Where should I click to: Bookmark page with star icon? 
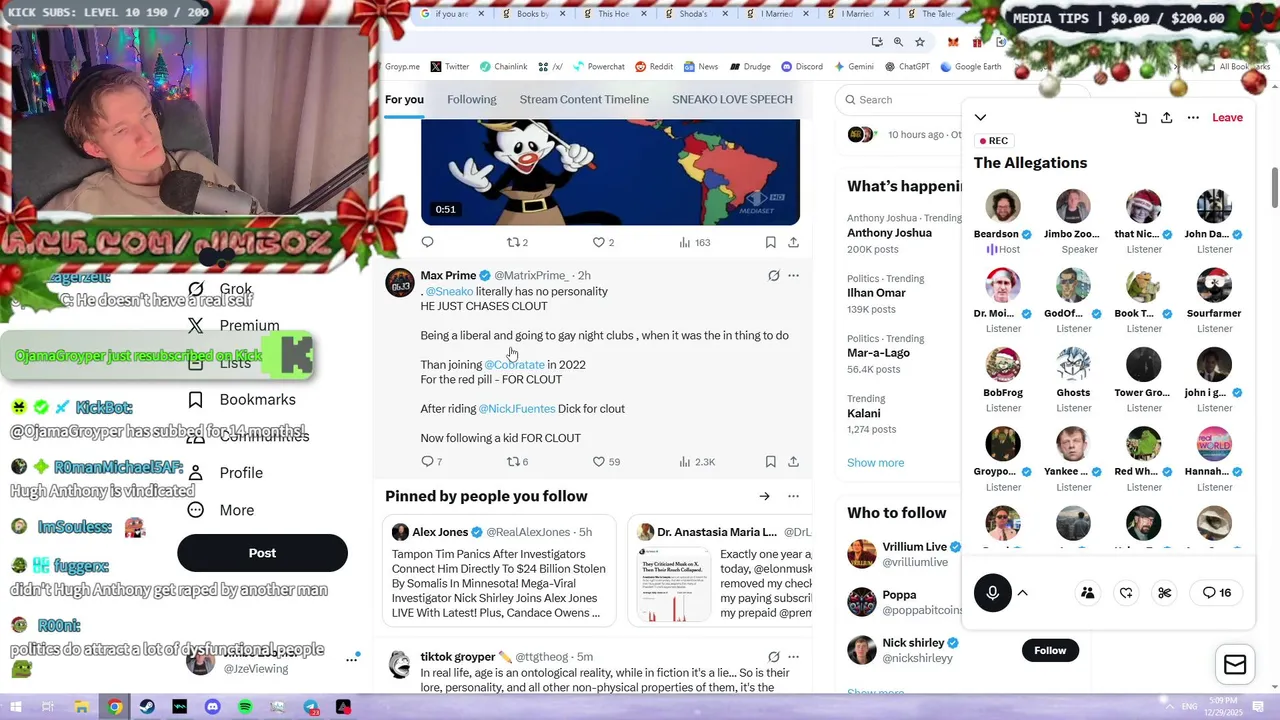(920, 42)
